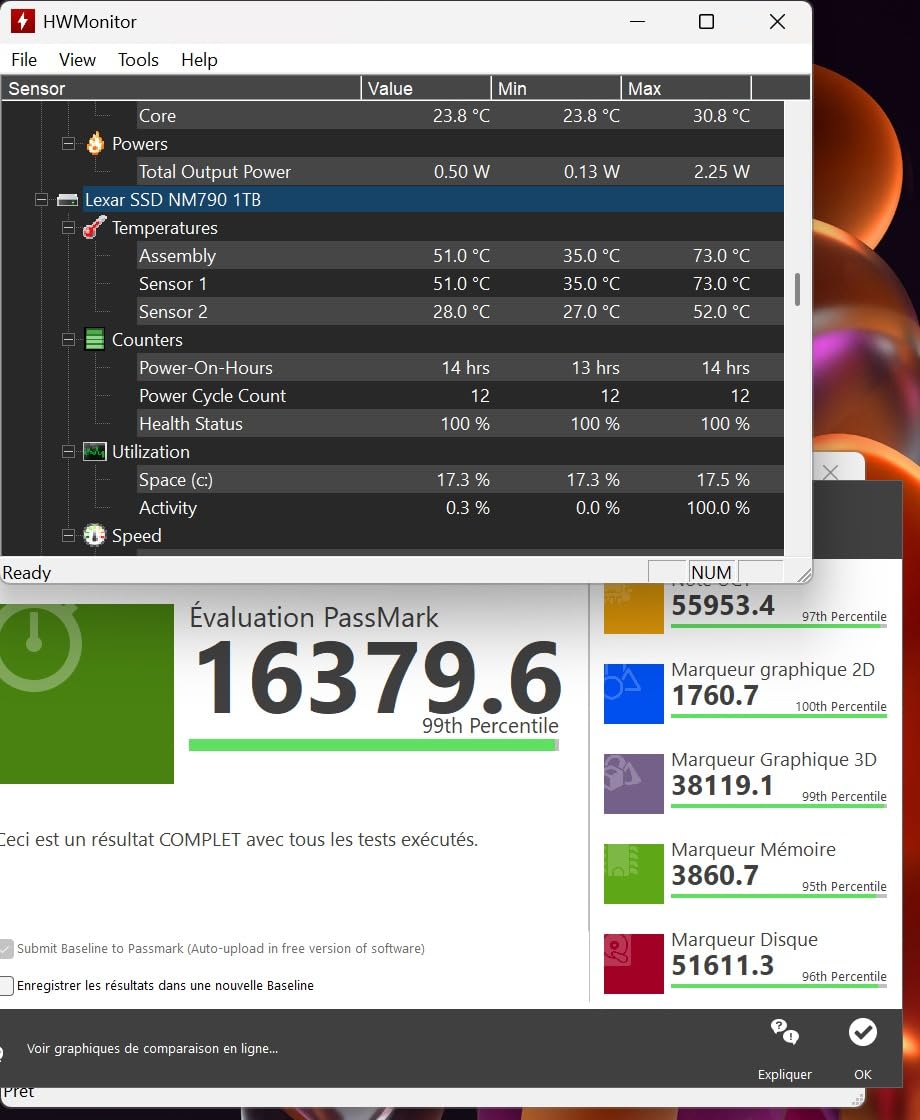Click the orange CPU mark tile
This screenshot has height=1120, width=920.
point(634,608)
